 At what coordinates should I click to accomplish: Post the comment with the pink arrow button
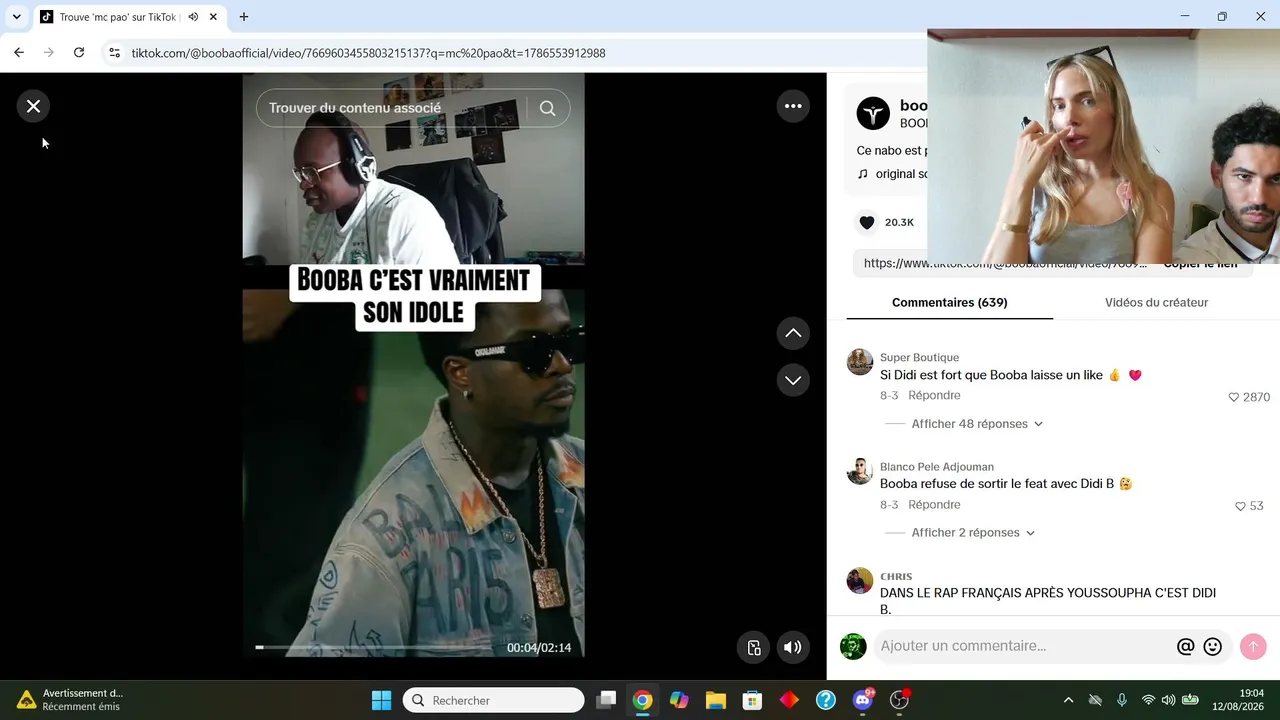coord(1253,647)
